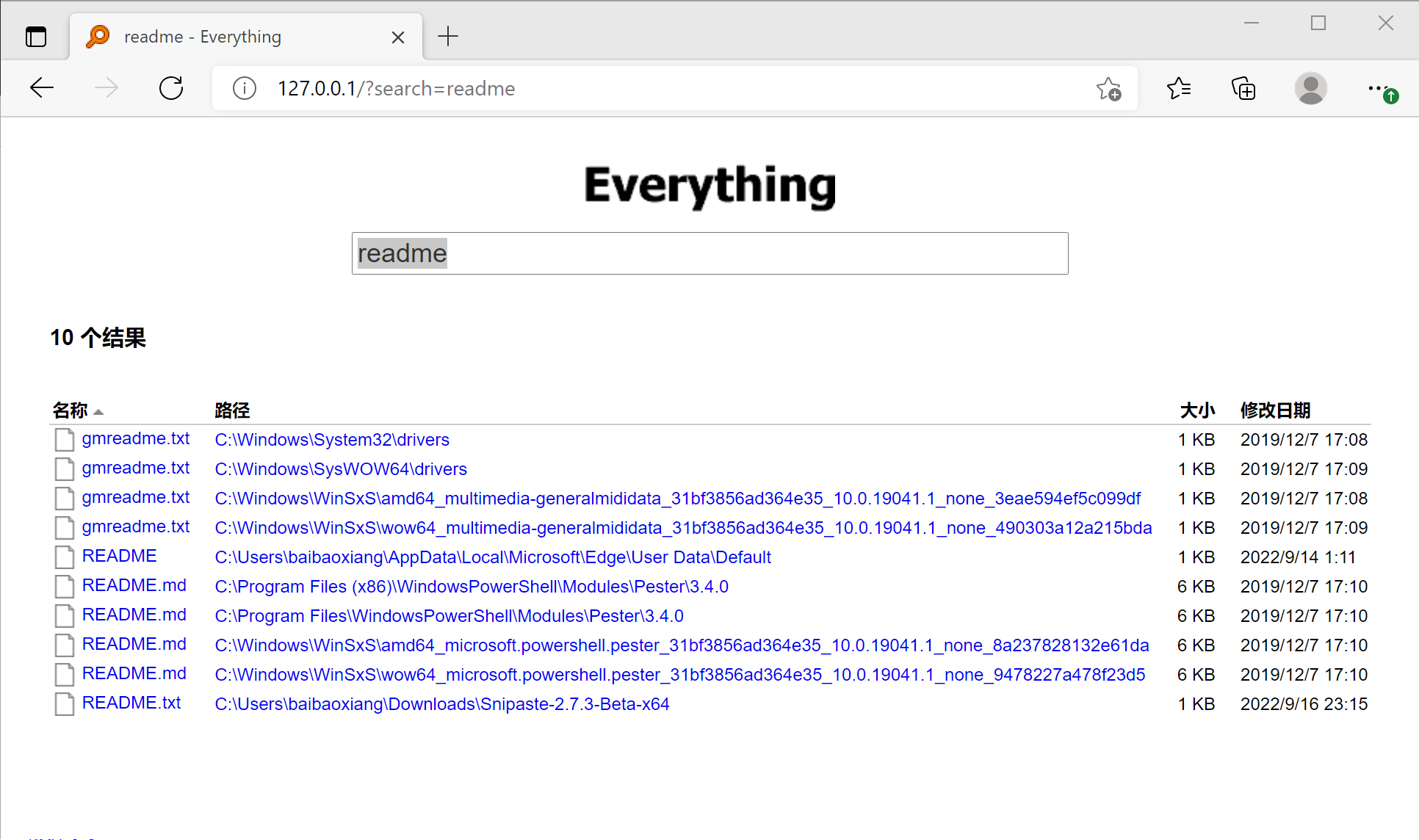The image size is (1419, 840).
Task: Open README.md in amd64_microsoft.powershell.pester folder
Action: tap(134, 644)
